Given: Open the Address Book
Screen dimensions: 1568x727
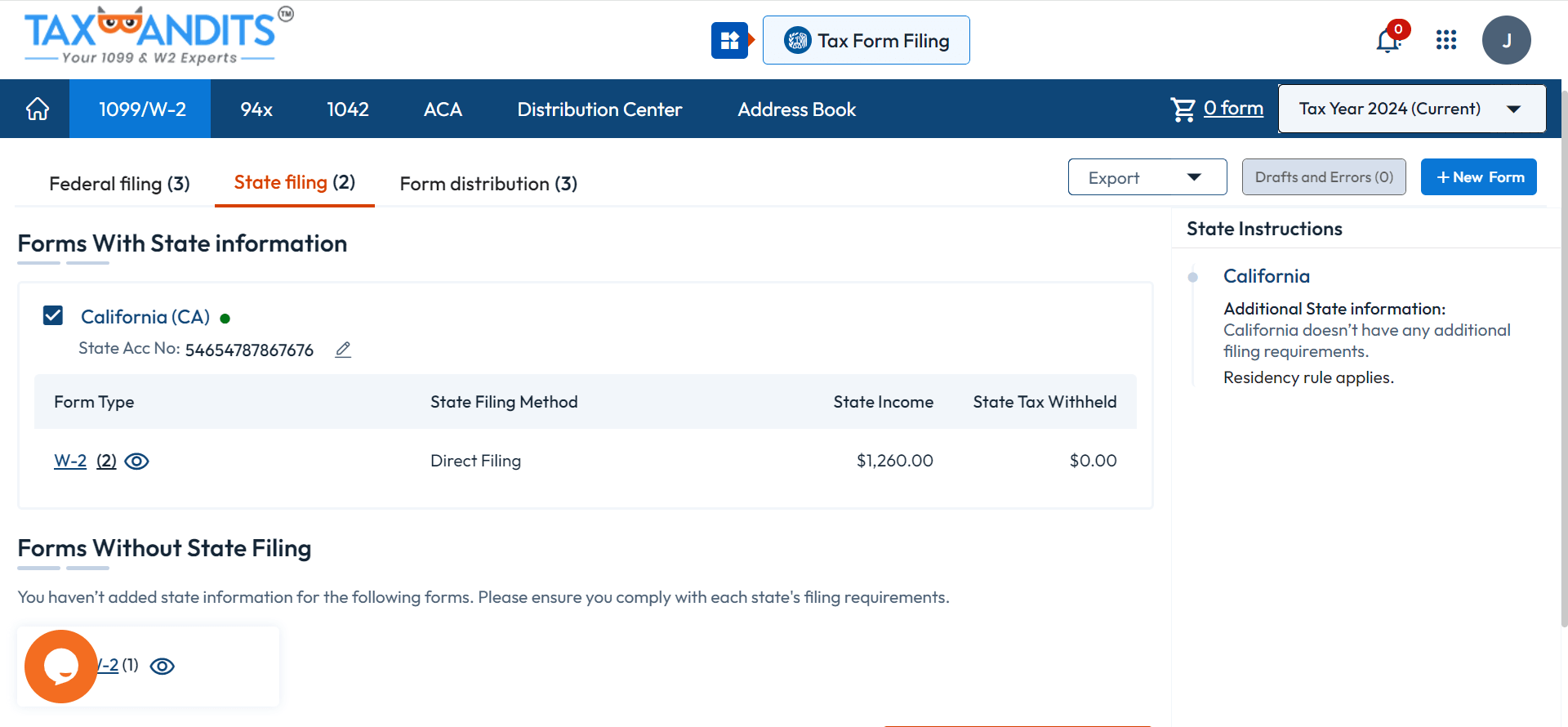Looking at the screenshot, I should click(797, 109).
